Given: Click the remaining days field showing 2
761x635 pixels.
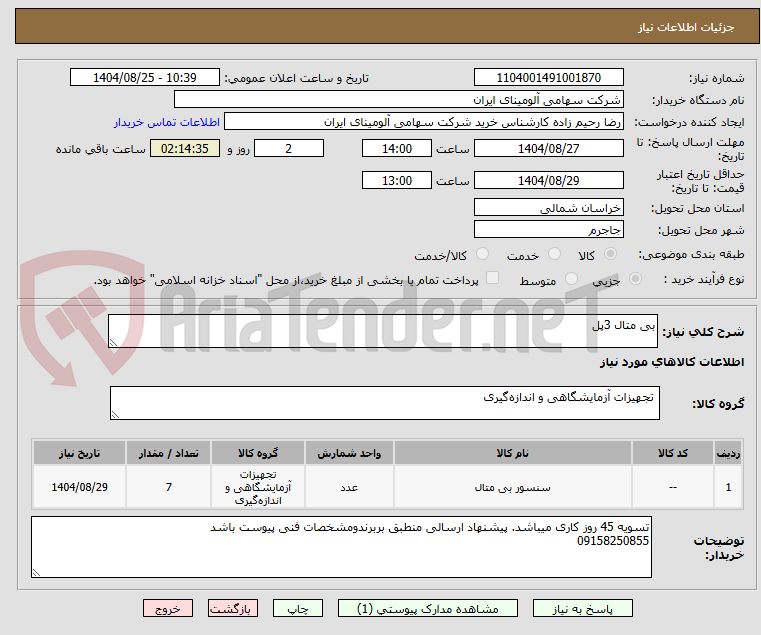Looking at the screenshot, I should click(x=289, y=149).
